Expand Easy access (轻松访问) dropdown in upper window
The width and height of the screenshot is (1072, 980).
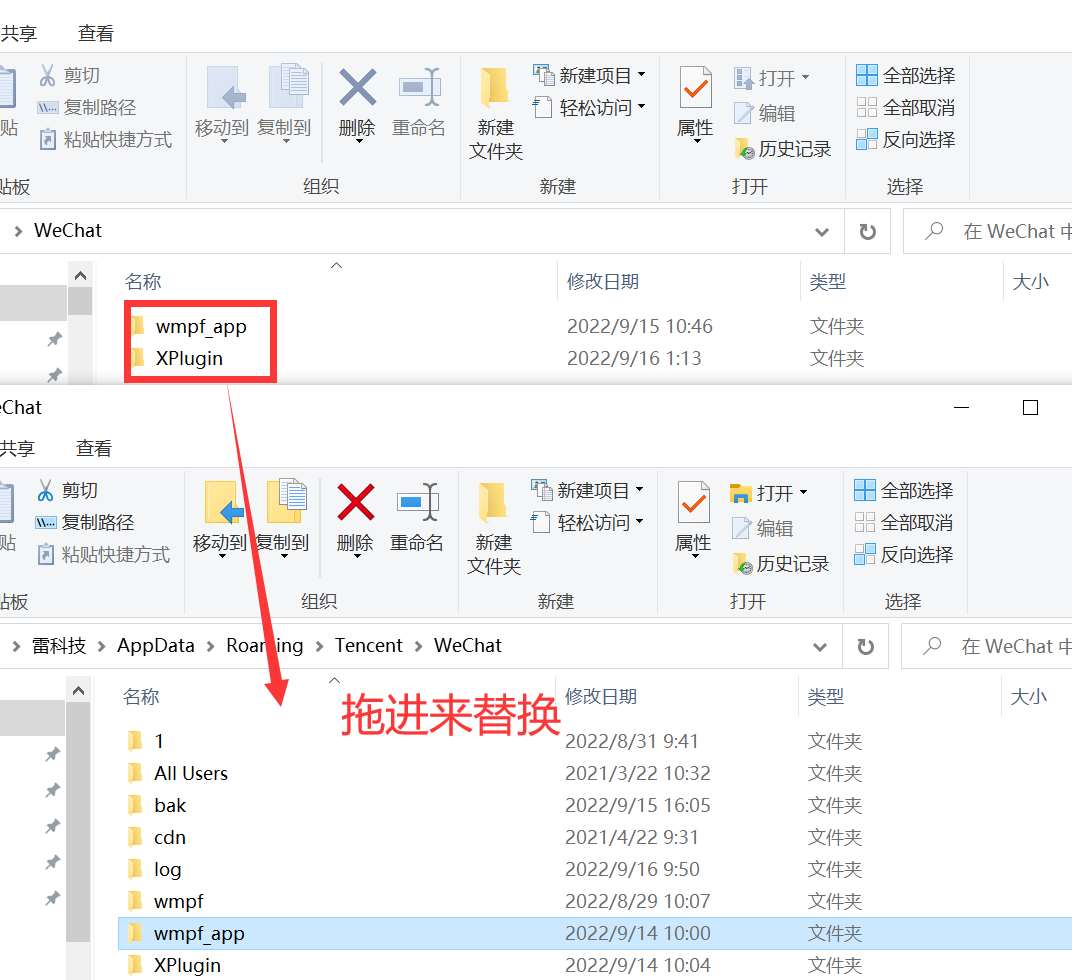(x=642, y=106)
